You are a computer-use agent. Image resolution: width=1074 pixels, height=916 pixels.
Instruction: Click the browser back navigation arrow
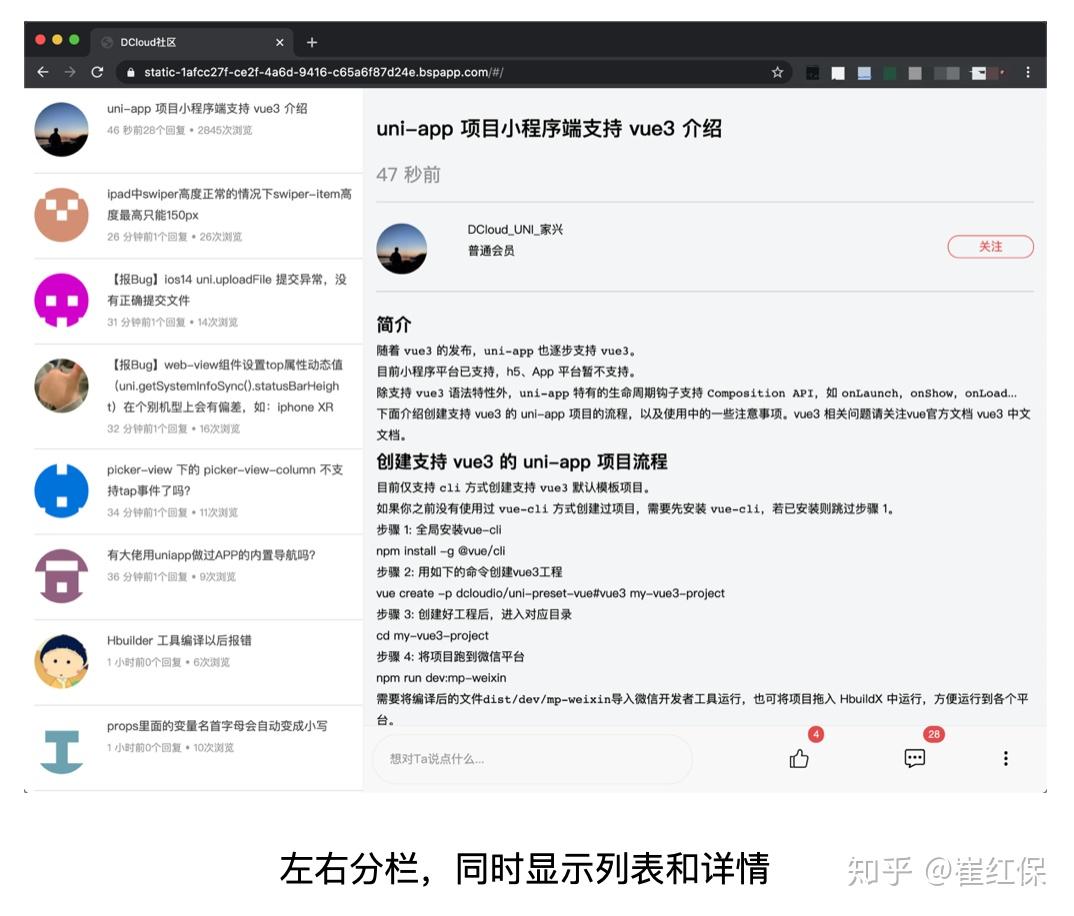[x=41, y=72]
